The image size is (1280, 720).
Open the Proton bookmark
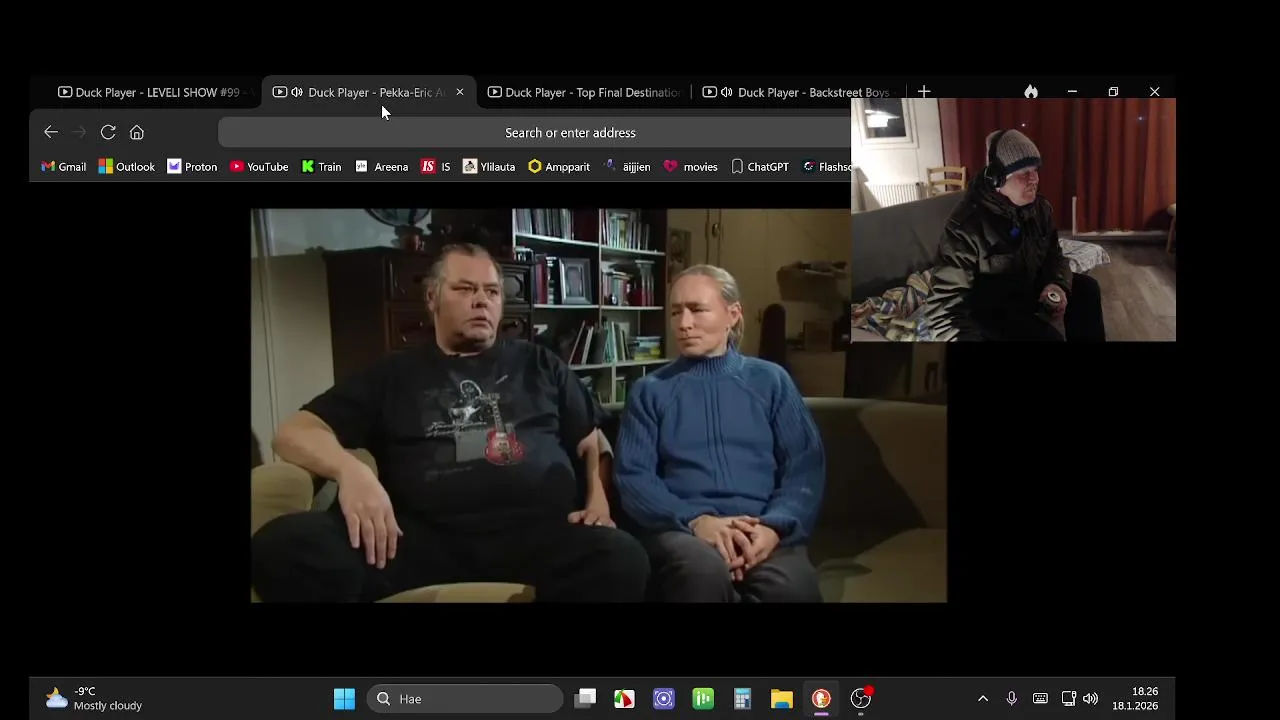tap(192, 167)
